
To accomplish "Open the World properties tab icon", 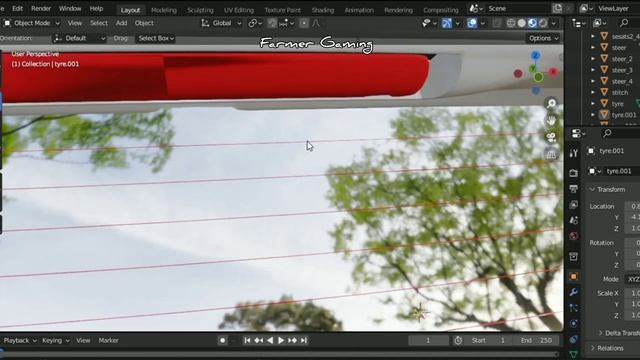I will (573, 236).
